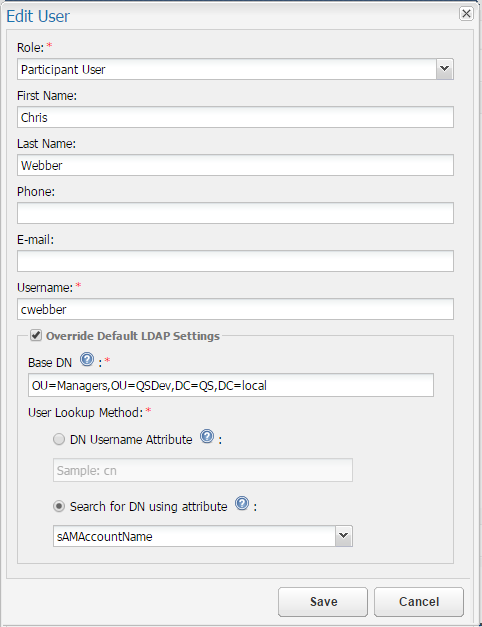Viewport: 482px width, 627px height.
Task: Save the user changes
Action: click(323, 602)
